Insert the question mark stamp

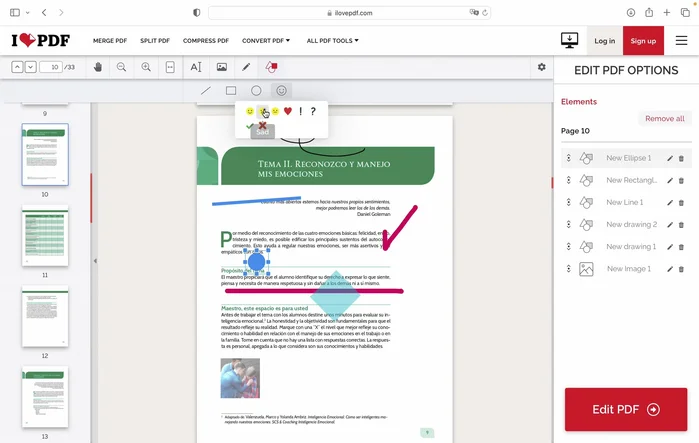click(313, 111)
